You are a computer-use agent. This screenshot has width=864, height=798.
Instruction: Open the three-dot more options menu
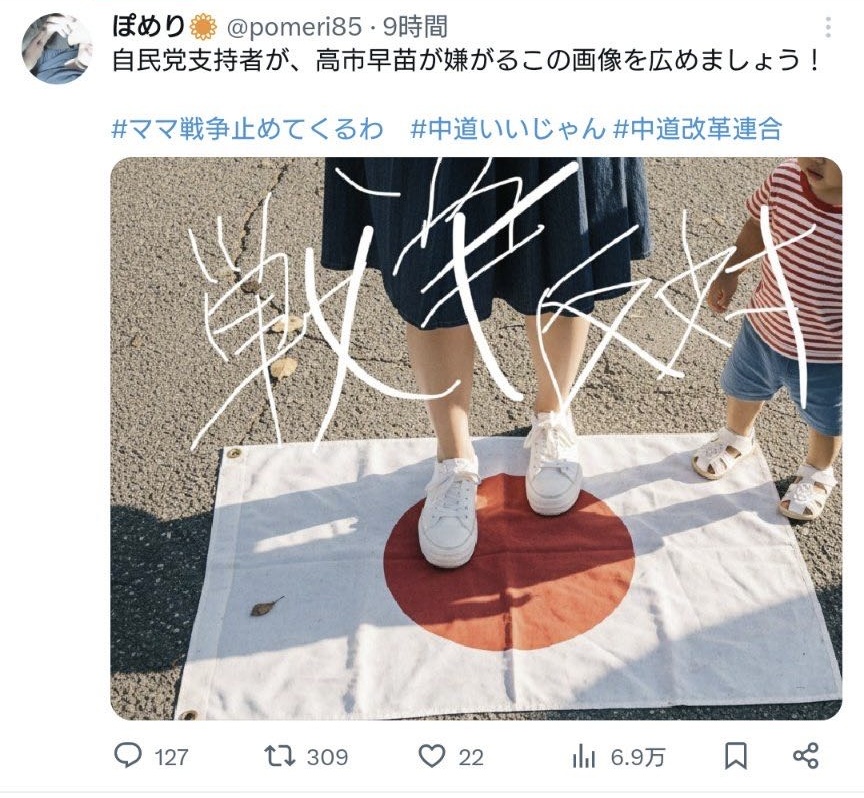828,27
